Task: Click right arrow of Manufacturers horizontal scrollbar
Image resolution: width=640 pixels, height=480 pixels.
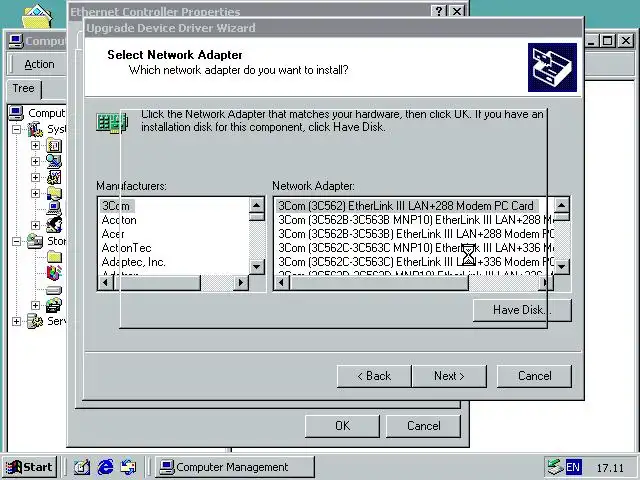Action: coord(241,282)
